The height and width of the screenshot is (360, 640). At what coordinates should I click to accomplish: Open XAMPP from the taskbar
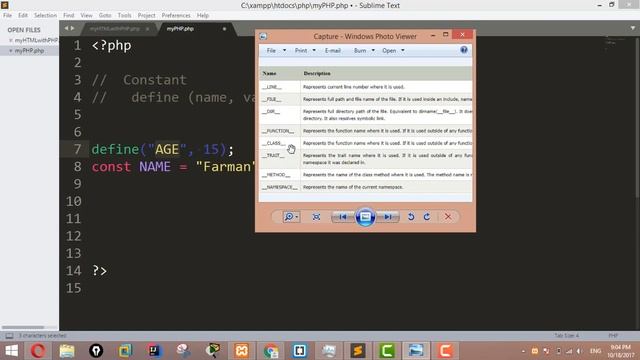point(242,351)
